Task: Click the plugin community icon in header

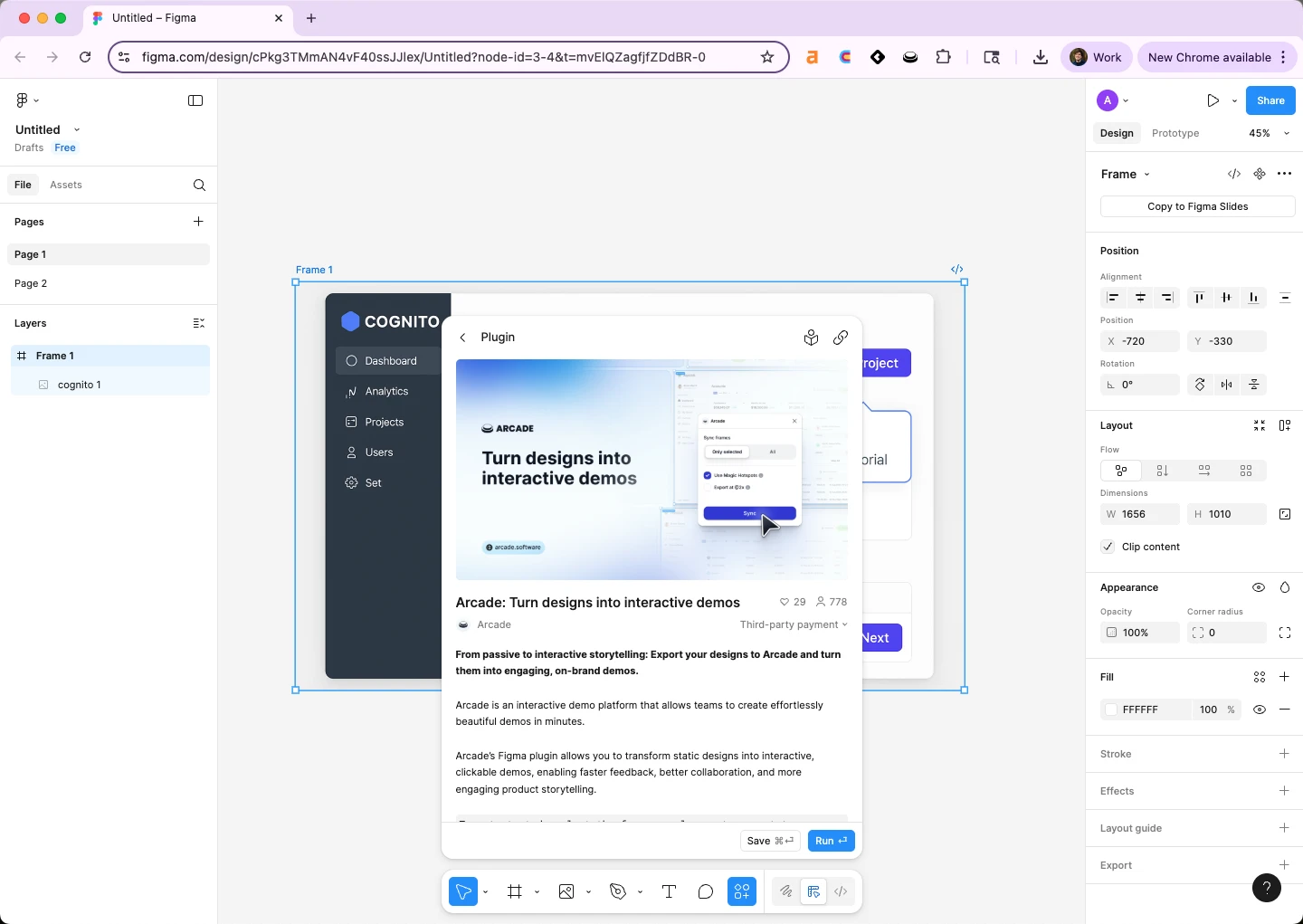Action: [811, 338]
